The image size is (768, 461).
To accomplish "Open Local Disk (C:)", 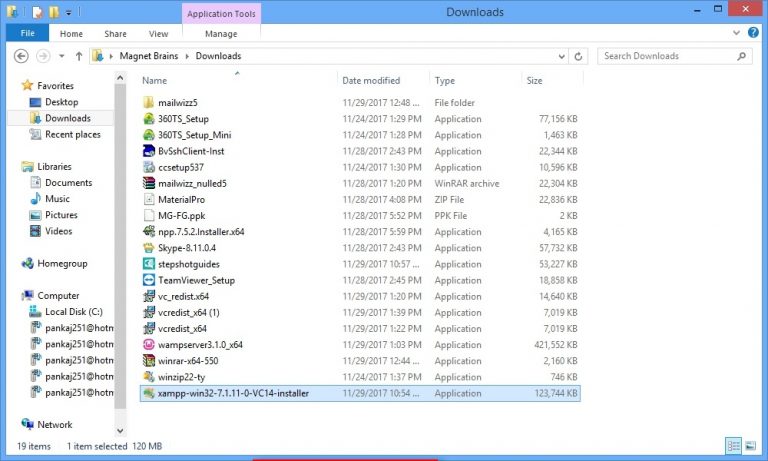I will [x=73, y=312].
